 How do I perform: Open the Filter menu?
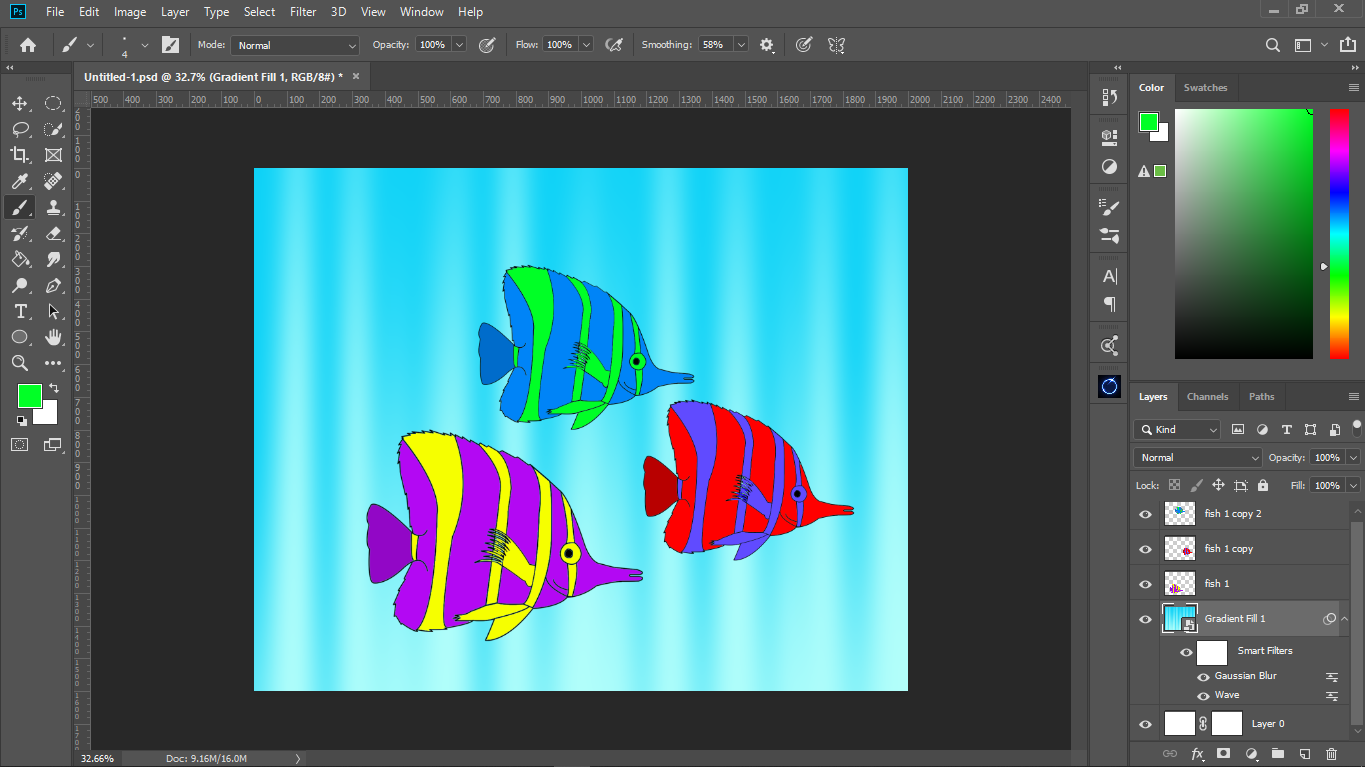click(303, 12)
